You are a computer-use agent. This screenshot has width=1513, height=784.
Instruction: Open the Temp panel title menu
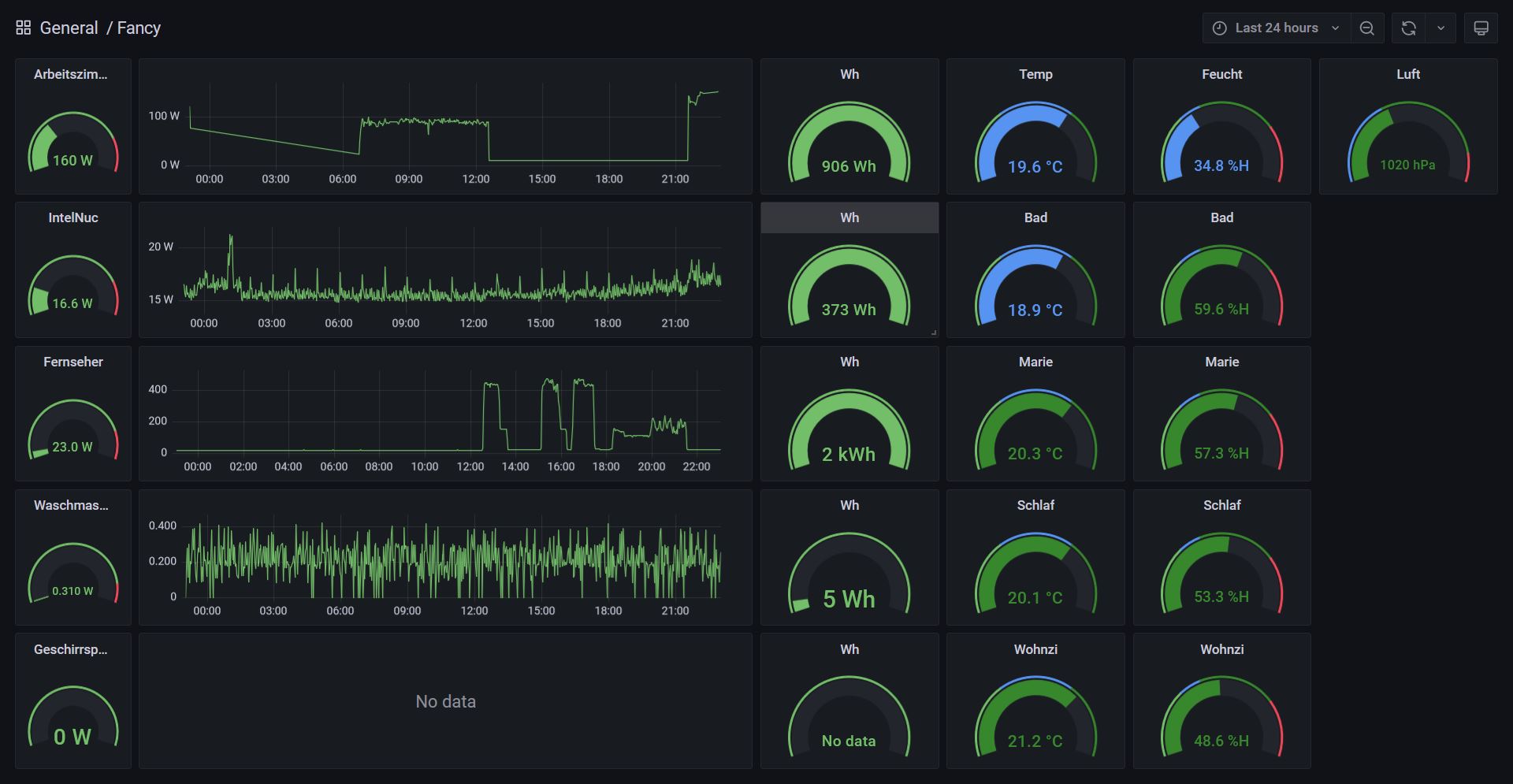1035,74
